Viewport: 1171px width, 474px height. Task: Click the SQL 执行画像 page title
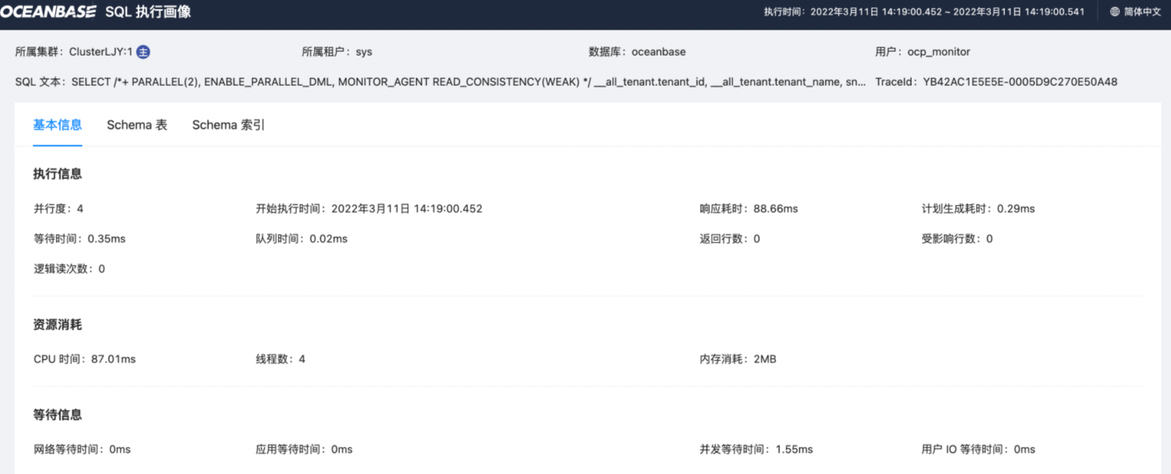coord(148,11)
